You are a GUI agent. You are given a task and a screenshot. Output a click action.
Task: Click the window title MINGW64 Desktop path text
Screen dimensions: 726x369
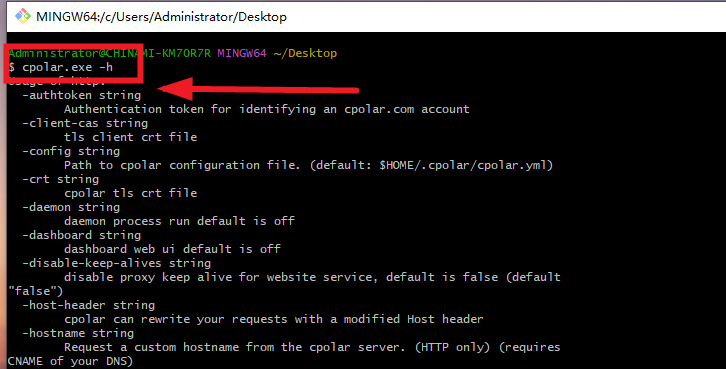tap(161, 17)
